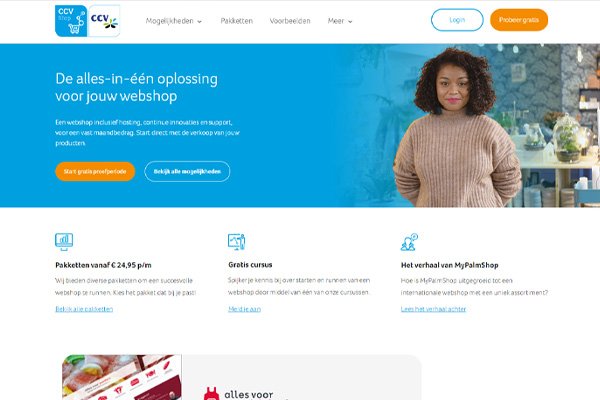The height and width of the screenshot is (400, 600).
Task: Click the CCV Shop blue cart logo
Action: coord(71,21)
